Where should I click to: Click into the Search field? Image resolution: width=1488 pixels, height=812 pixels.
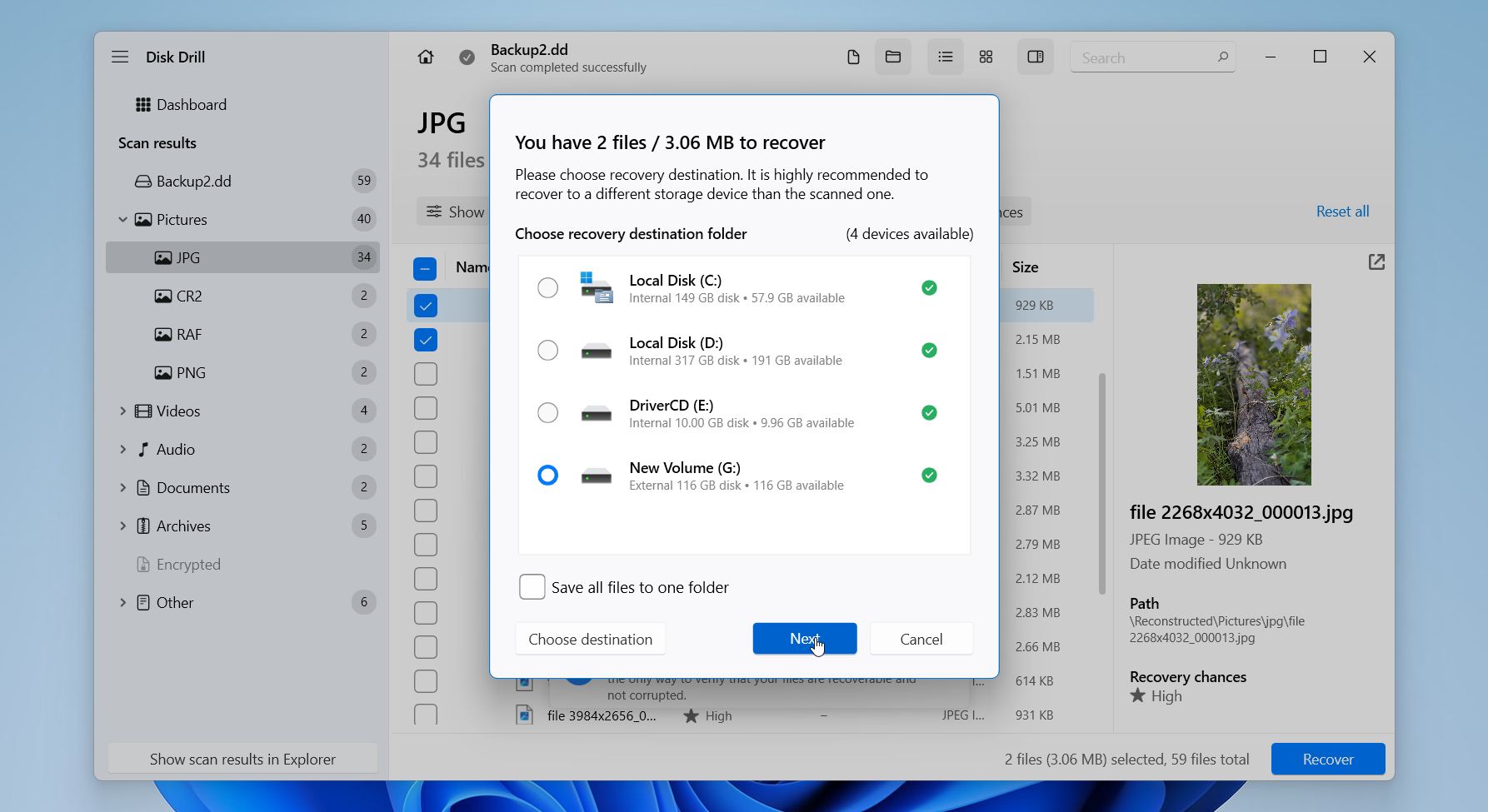pyautogui.click(x=1153, y=57)
